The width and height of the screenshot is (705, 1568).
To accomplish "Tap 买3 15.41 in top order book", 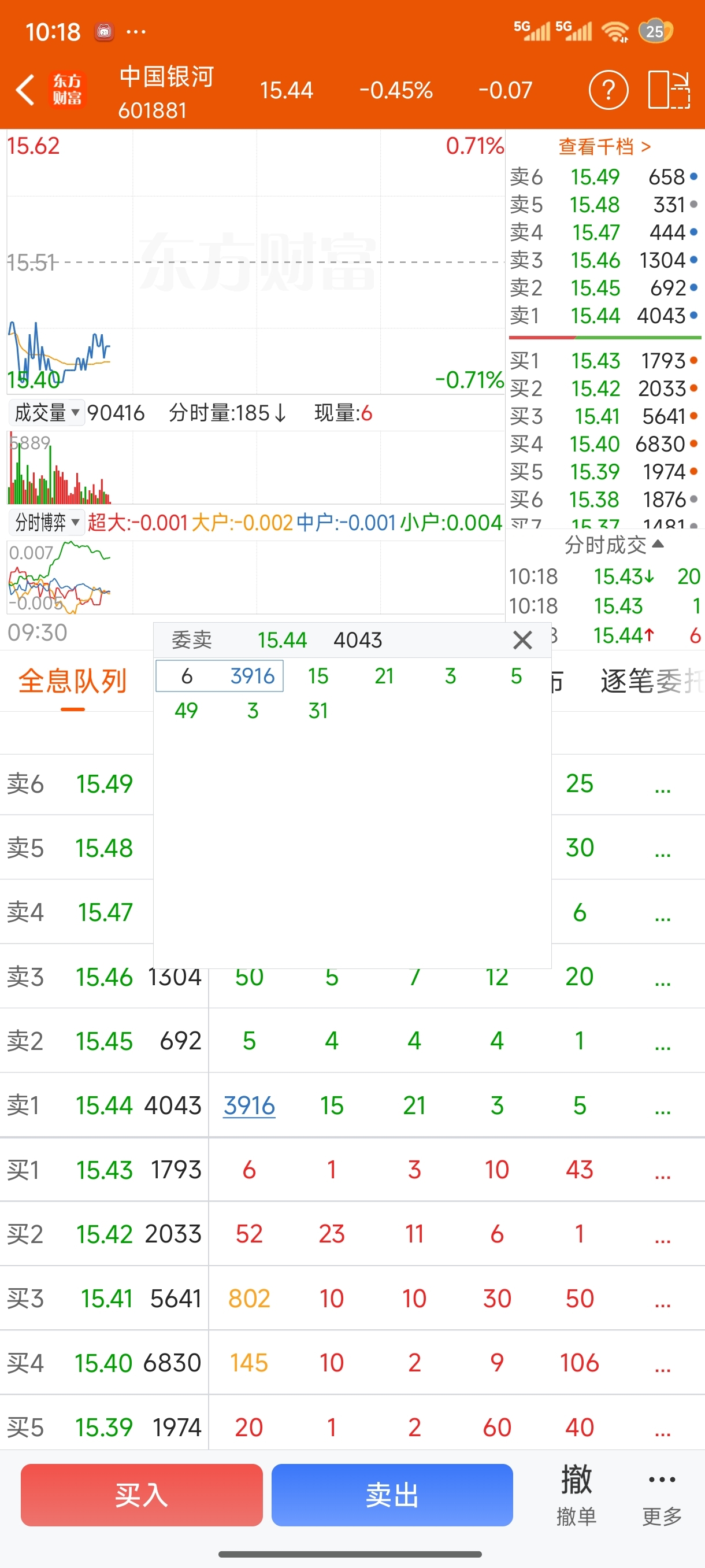I will tap(604, 416).
